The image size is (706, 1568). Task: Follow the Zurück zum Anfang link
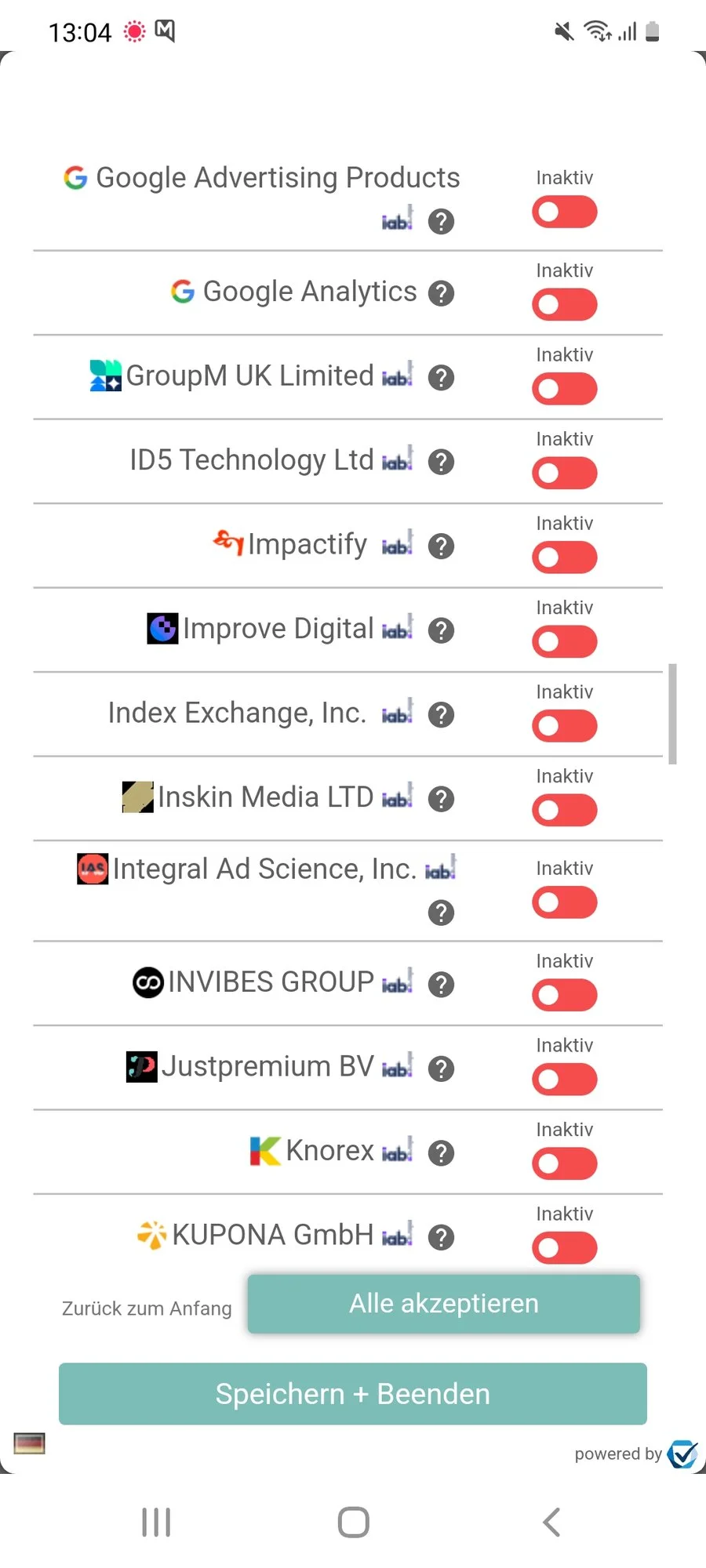point(147,1308)
